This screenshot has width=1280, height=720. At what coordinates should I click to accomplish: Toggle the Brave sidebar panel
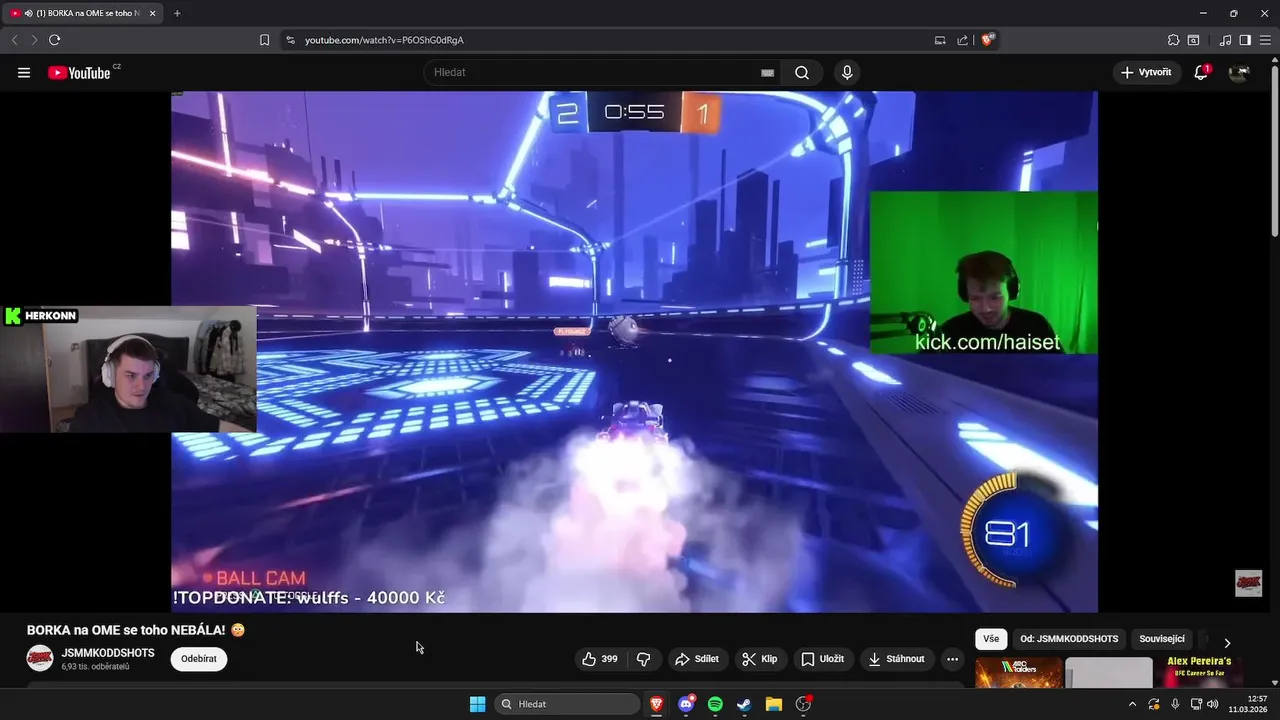(x=1245, y=40)
